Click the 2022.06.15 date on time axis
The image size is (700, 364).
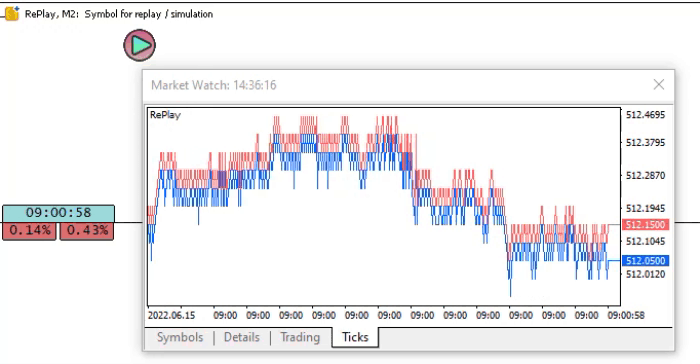point(171,315)
